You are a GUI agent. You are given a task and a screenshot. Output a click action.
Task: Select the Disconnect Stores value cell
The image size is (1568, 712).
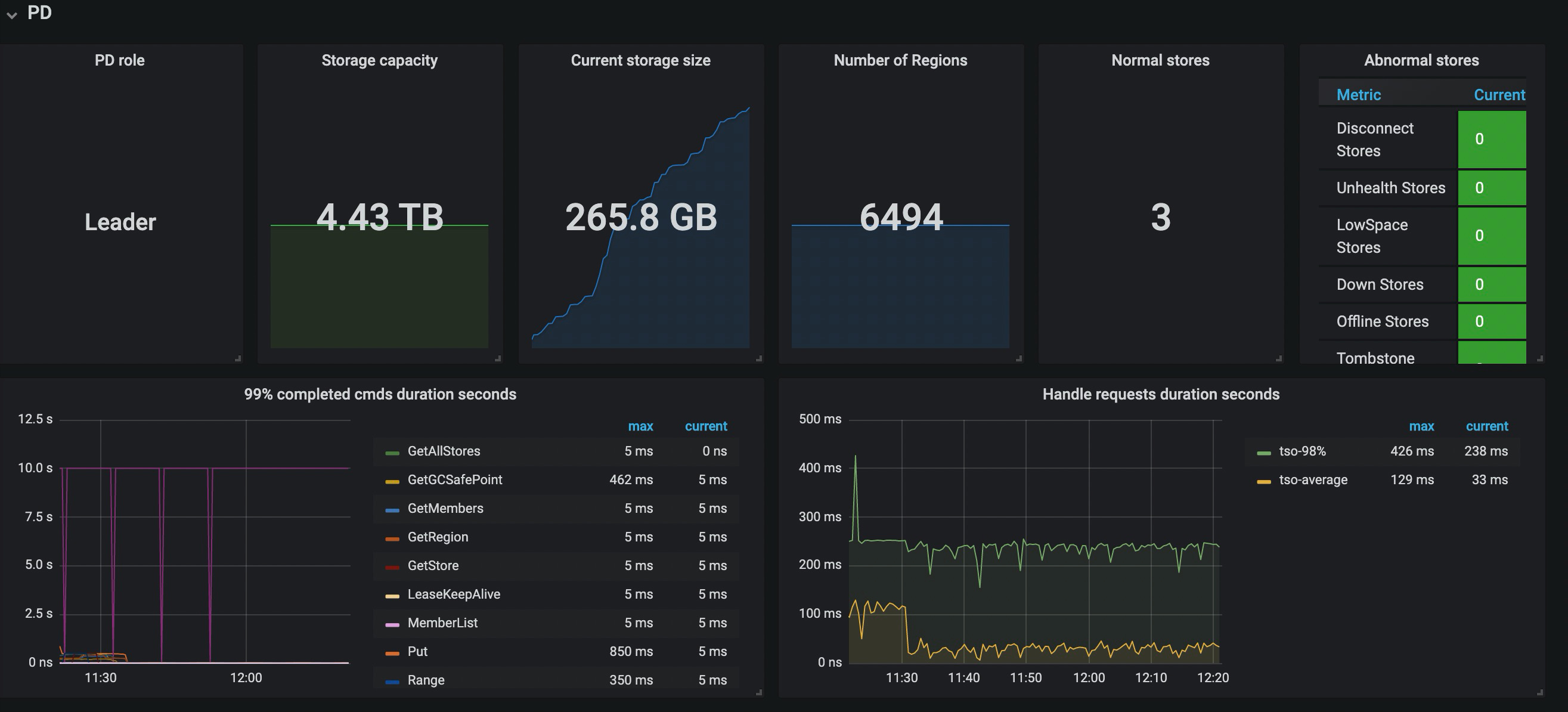[x=1491, y=140]
